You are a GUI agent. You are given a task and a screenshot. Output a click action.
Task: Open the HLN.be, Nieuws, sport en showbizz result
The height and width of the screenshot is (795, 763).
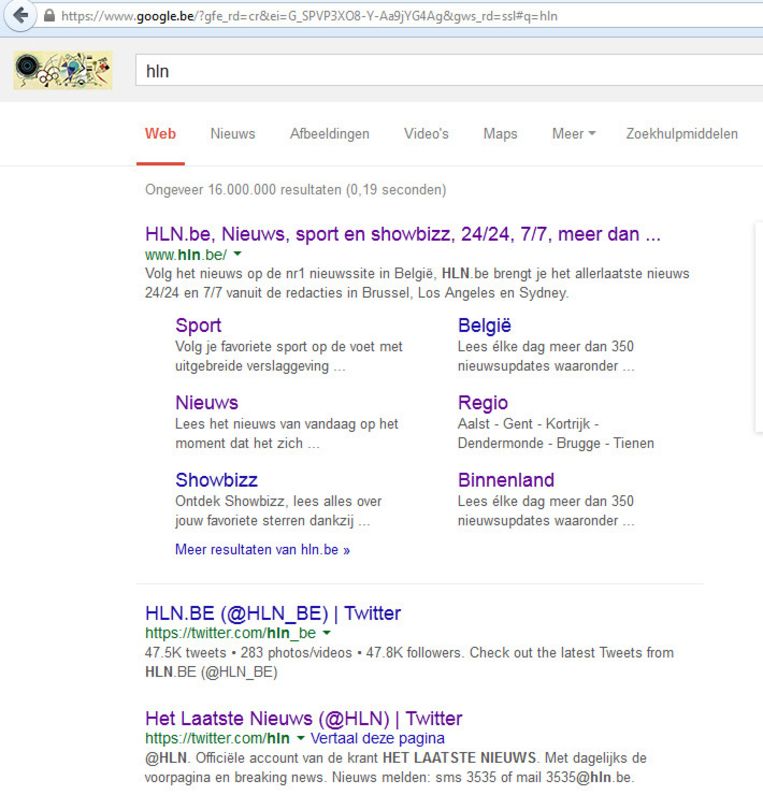coord(403,234)
